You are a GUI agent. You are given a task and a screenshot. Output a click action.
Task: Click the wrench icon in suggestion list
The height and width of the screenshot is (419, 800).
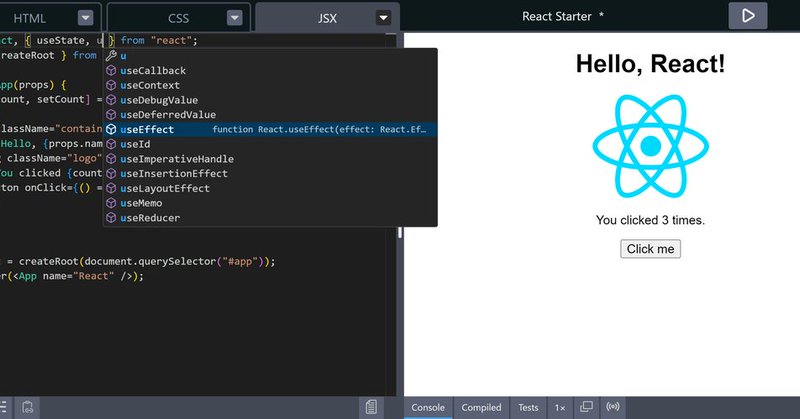[111, 56]
